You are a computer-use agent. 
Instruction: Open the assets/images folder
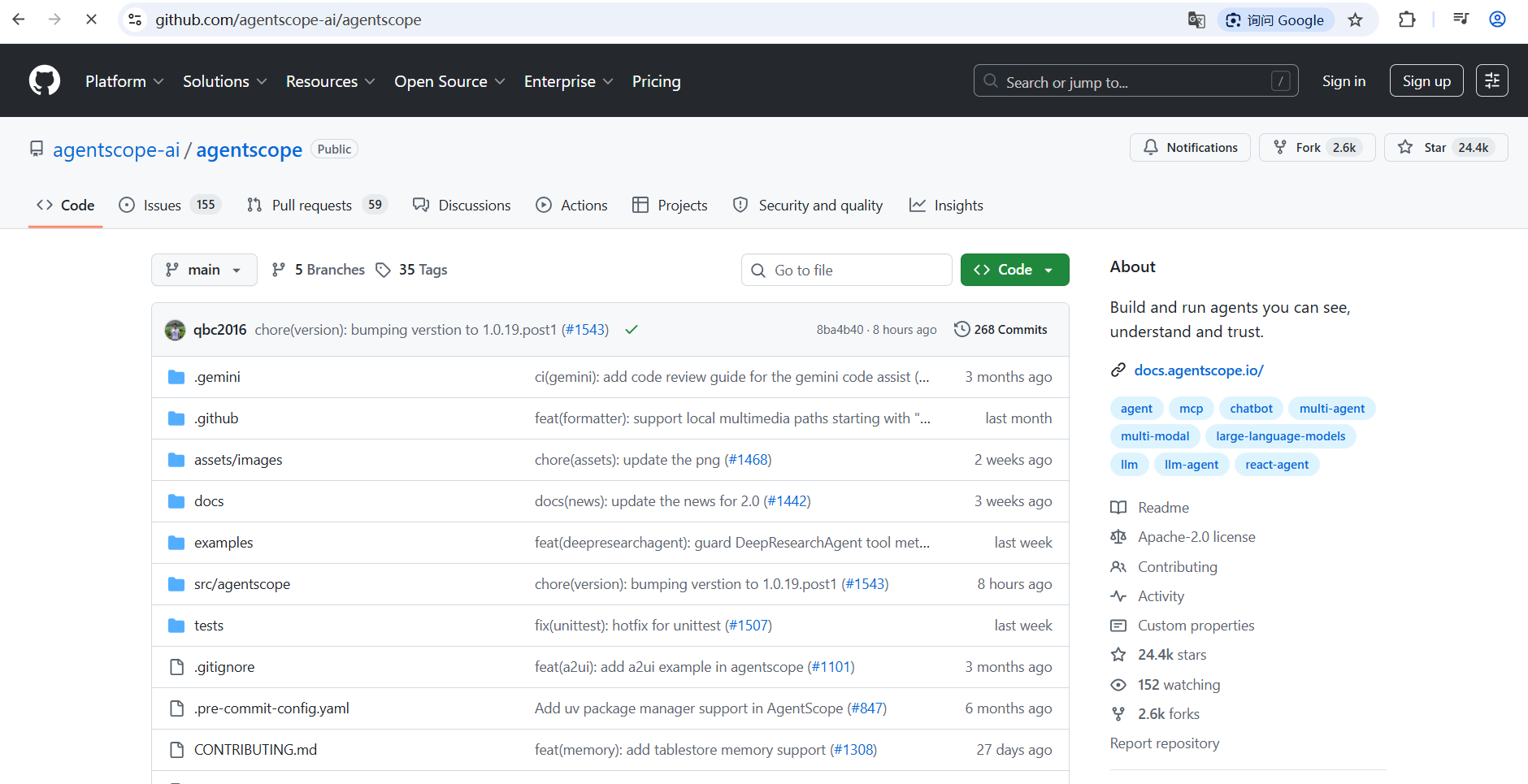(238, 460)
